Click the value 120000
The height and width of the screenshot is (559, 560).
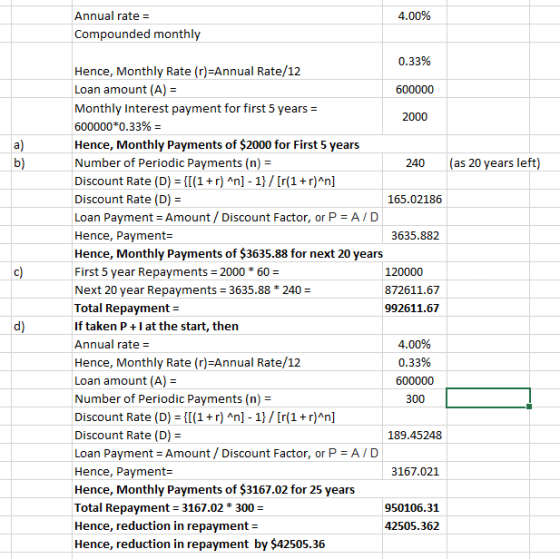[415, 272]
